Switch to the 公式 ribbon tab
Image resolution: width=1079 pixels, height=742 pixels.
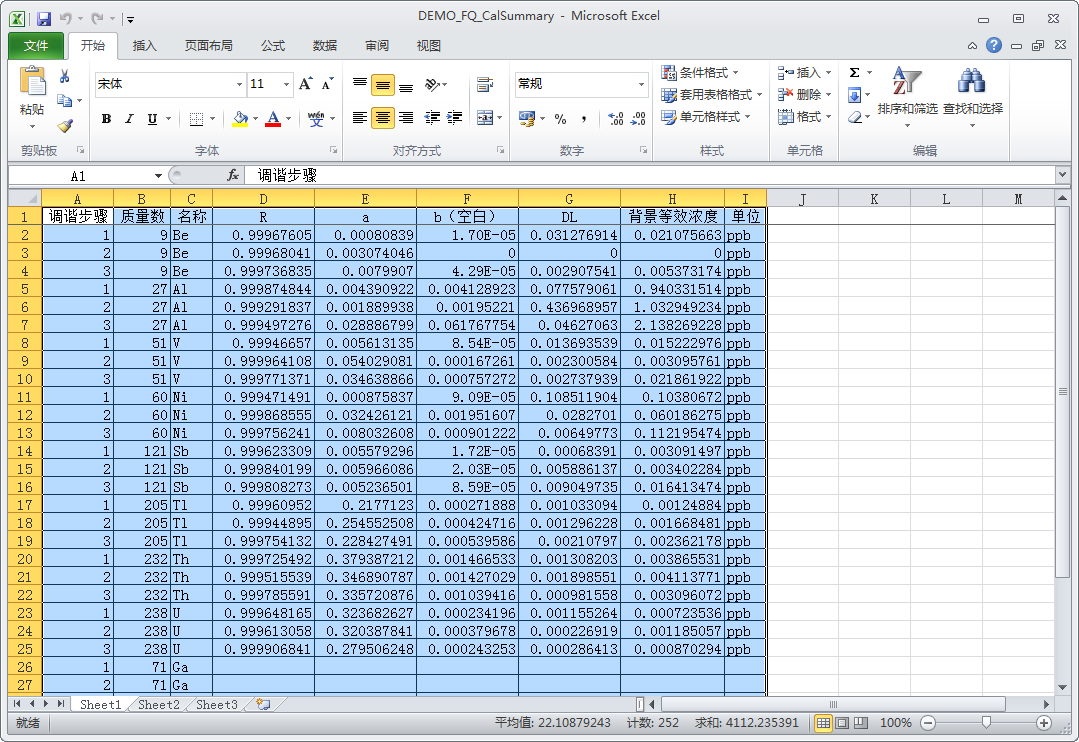[x=273, y=45]
